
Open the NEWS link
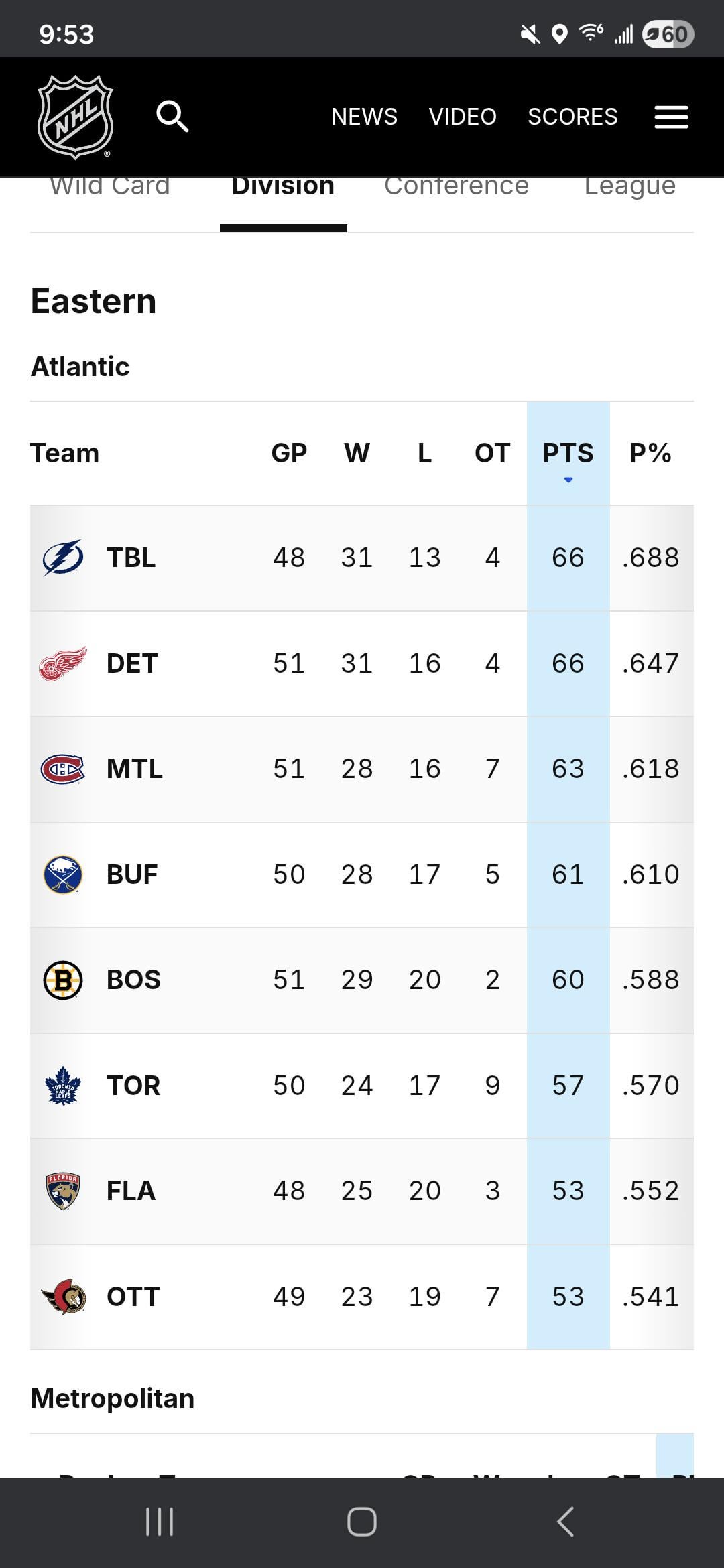[x=364, y=117]
